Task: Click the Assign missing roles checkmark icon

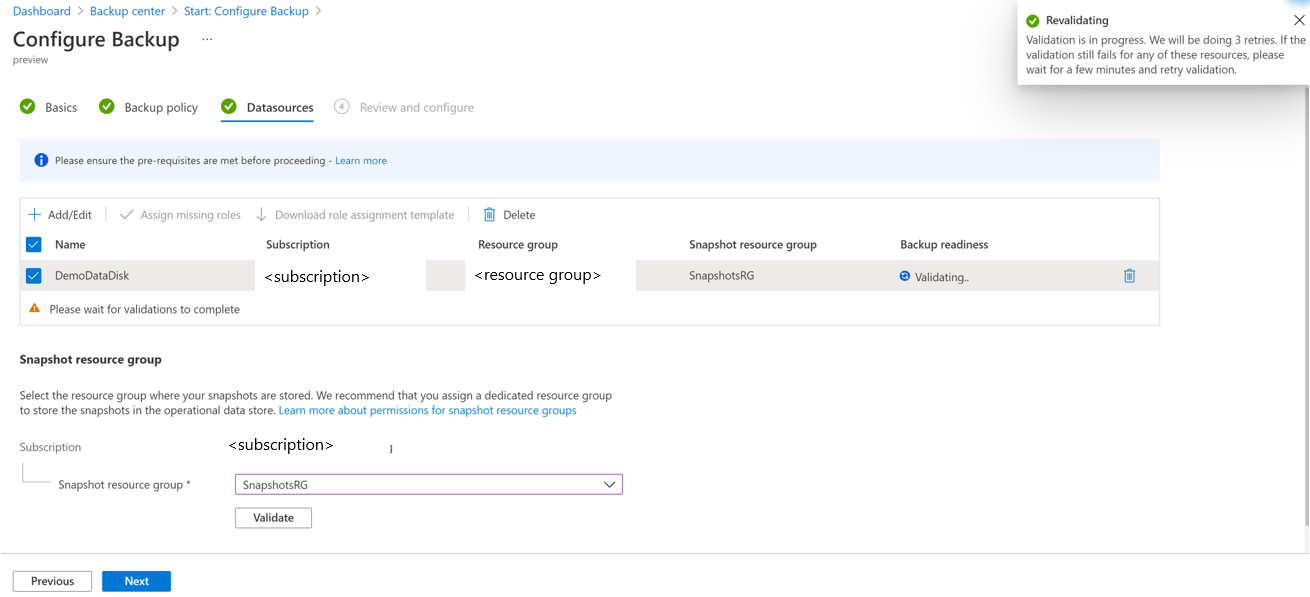Action: (127, 215)
